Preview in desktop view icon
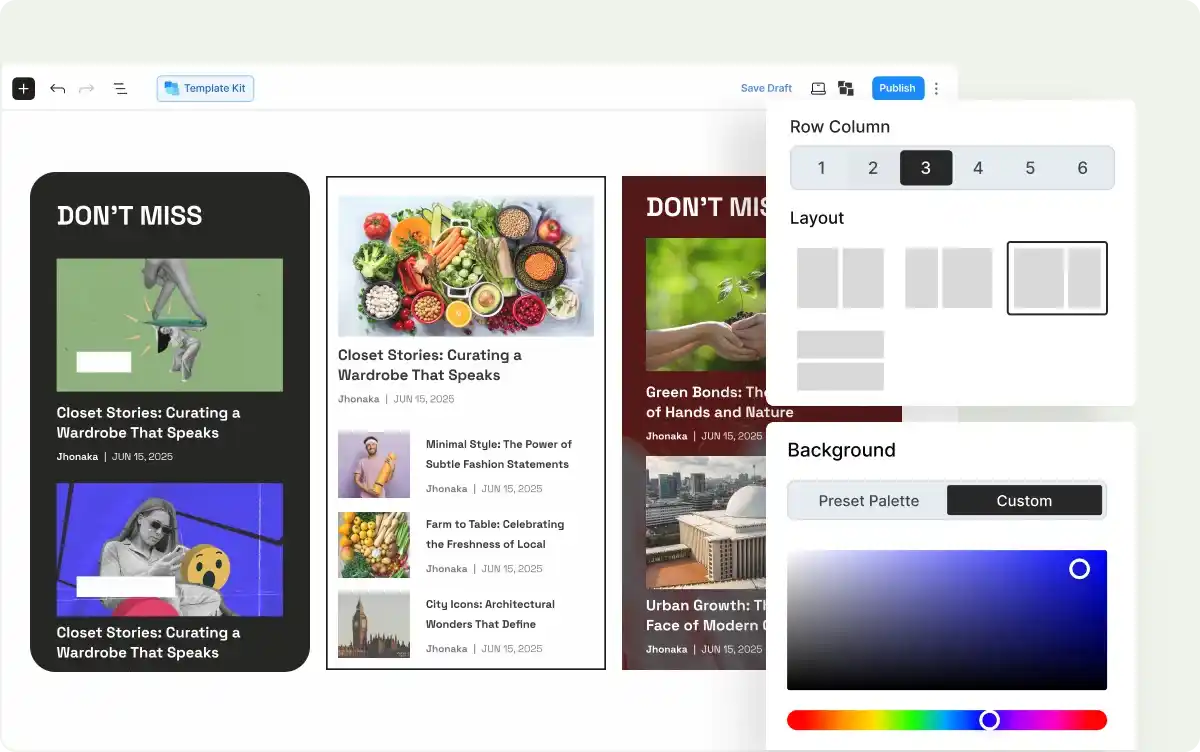This screenshot has width=1200, height=752. (x=818, y=88)
